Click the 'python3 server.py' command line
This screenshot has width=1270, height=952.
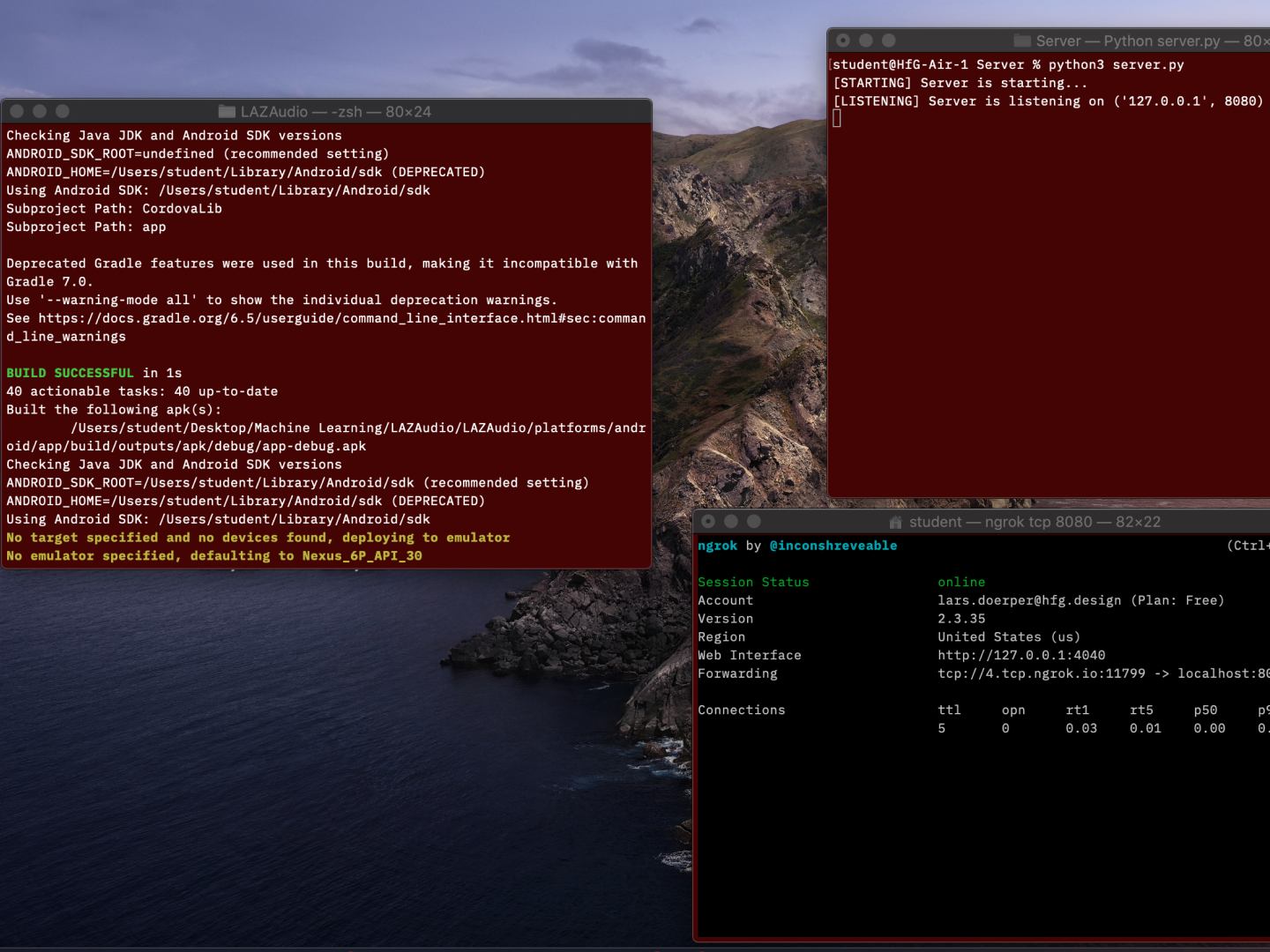[x=1117, y=64]
